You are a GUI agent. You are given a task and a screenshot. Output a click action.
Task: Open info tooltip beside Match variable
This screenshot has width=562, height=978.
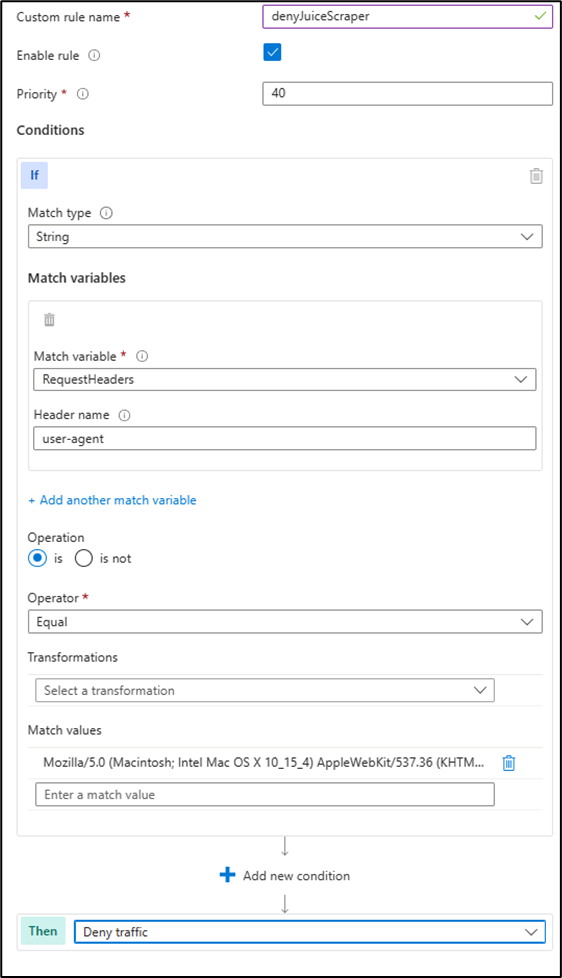point(142,356)
